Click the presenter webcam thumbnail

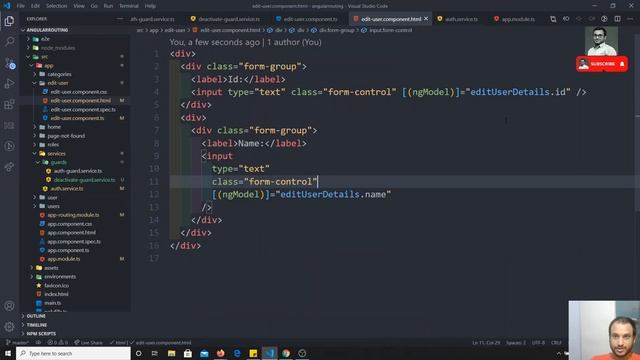[x=604, y=330]
